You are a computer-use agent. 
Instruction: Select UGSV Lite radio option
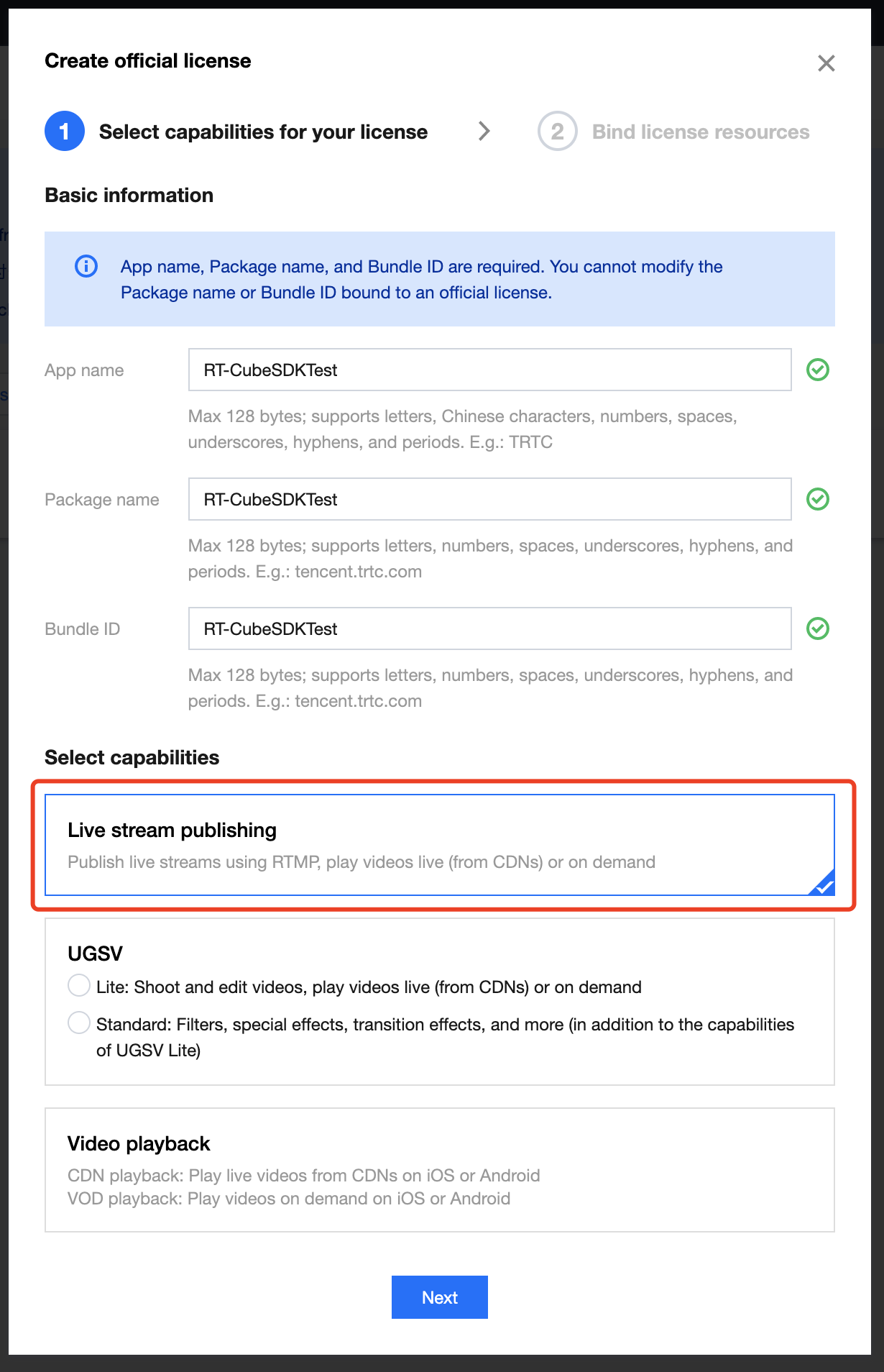click(79, 985)
